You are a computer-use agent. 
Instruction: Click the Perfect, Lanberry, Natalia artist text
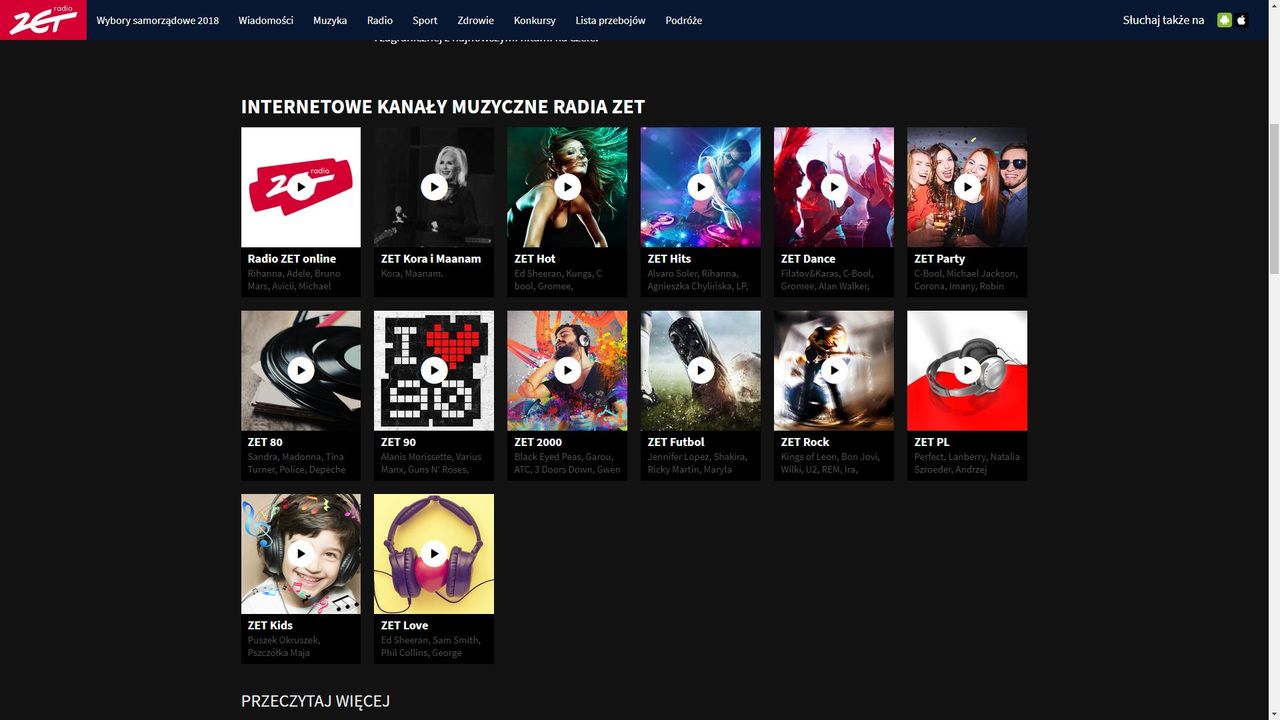click(x=967, y=456)
